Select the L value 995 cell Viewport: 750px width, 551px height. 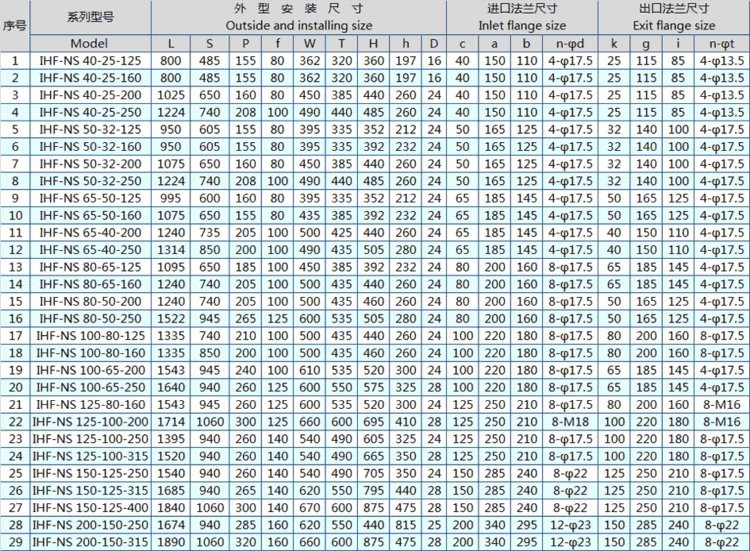click(x=171, y=198)
